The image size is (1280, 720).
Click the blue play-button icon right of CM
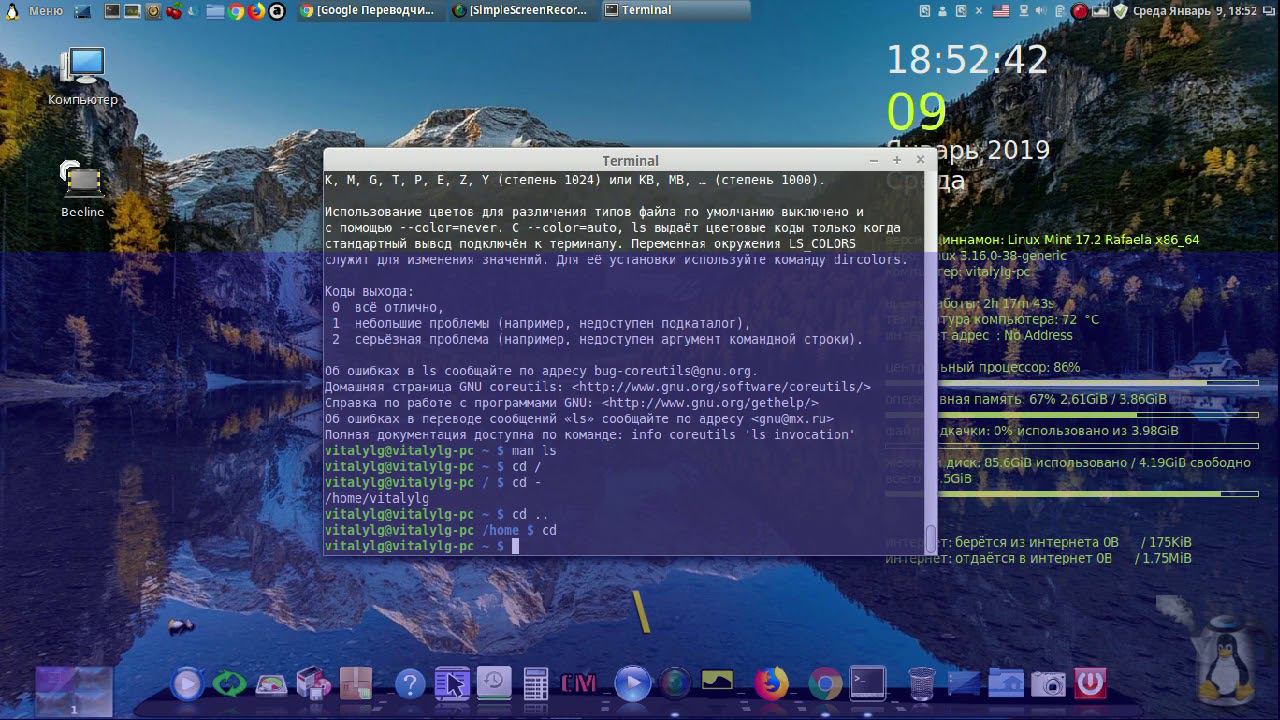pos(632,684)
